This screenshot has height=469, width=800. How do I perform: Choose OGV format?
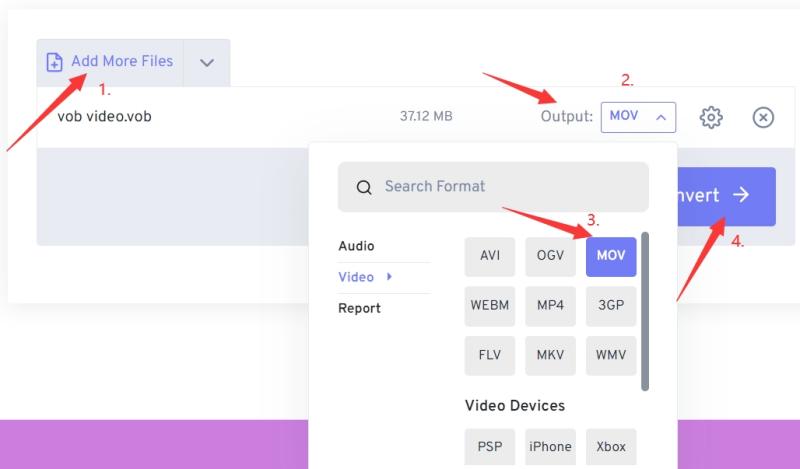[x=551, y=257]
